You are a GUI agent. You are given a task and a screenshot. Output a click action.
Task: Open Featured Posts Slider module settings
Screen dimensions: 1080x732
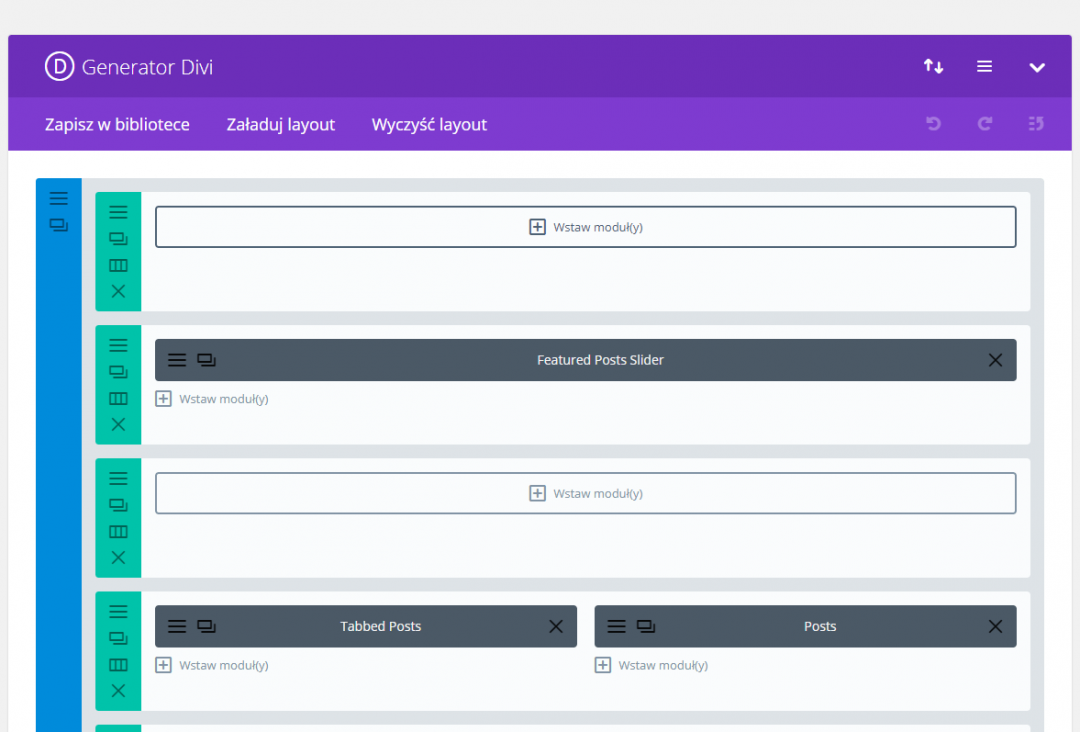click(177, 360)
